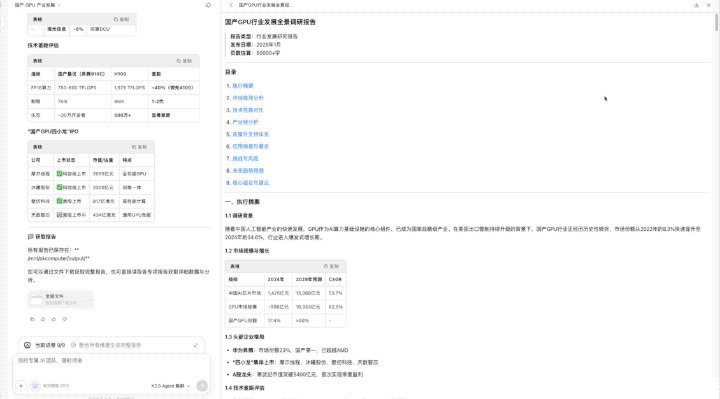Click the plus attachment button in input box
This screenshot has width=720, height=399.
(x=21, y=386)
